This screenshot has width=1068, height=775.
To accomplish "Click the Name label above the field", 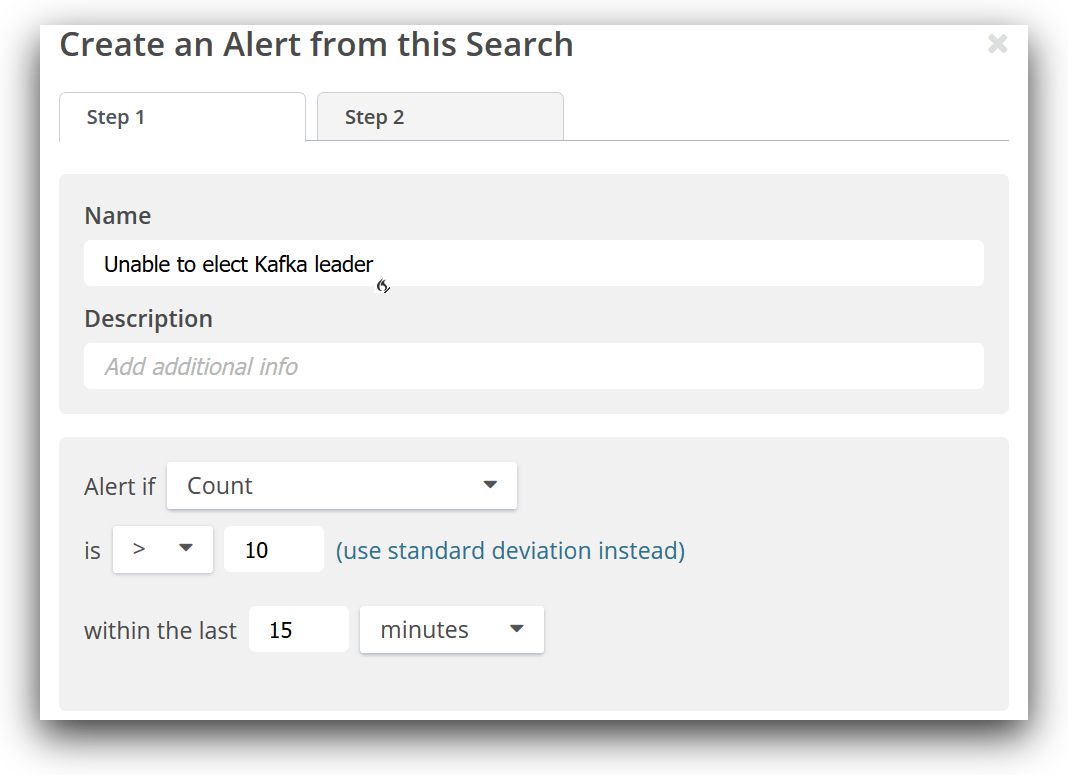I will coord(118,216).
